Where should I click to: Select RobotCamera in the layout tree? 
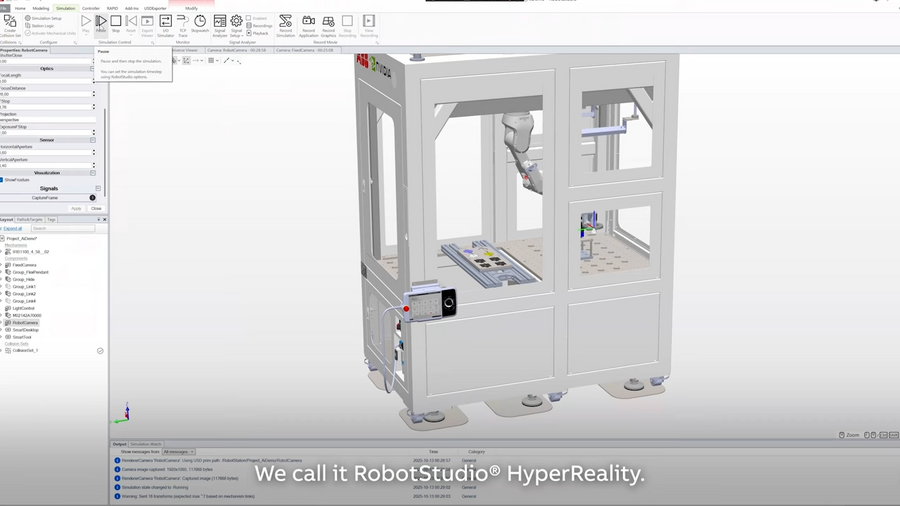click(25, 322)
